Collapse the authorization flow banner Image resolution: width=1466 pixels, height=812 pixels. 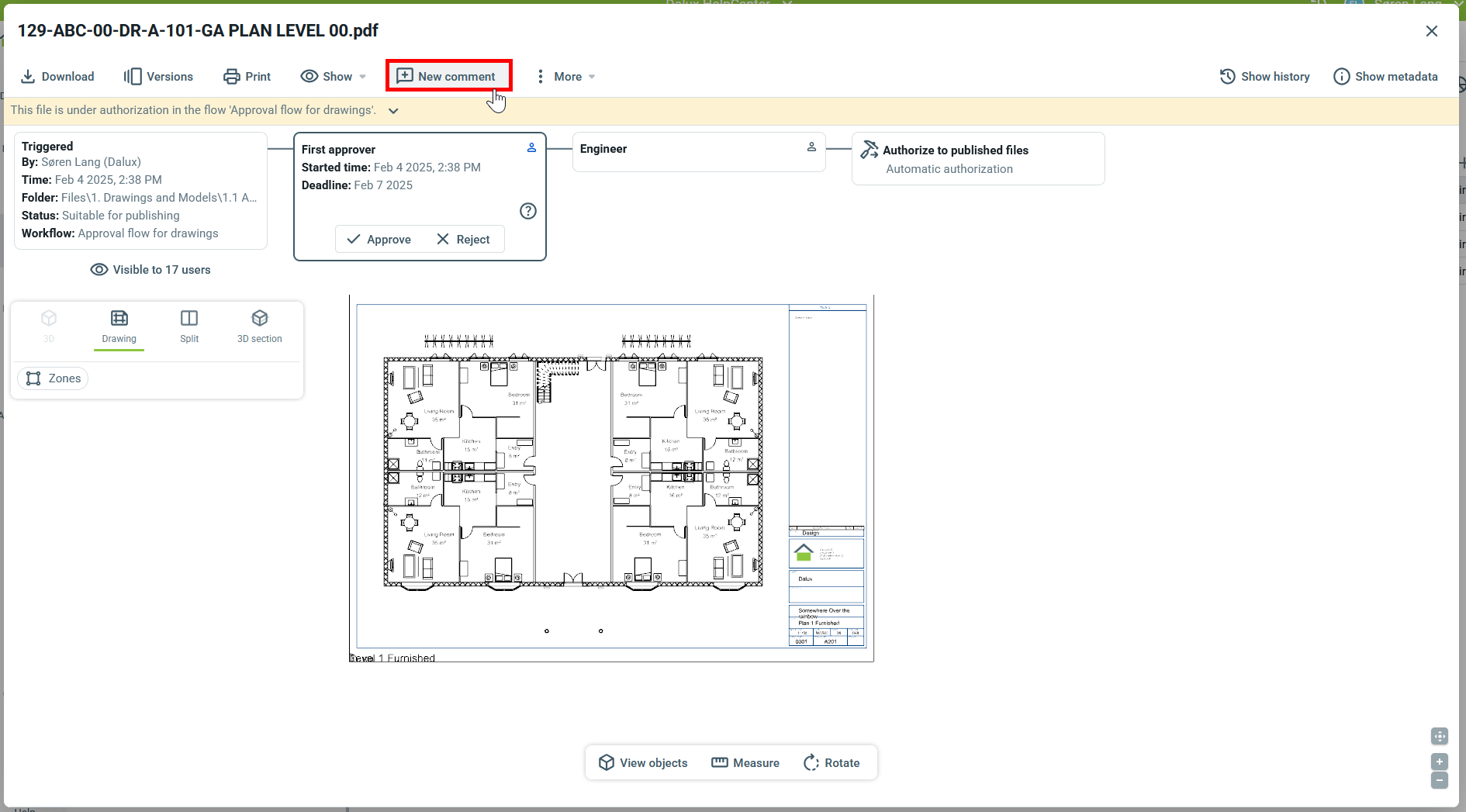click(393, 111)
